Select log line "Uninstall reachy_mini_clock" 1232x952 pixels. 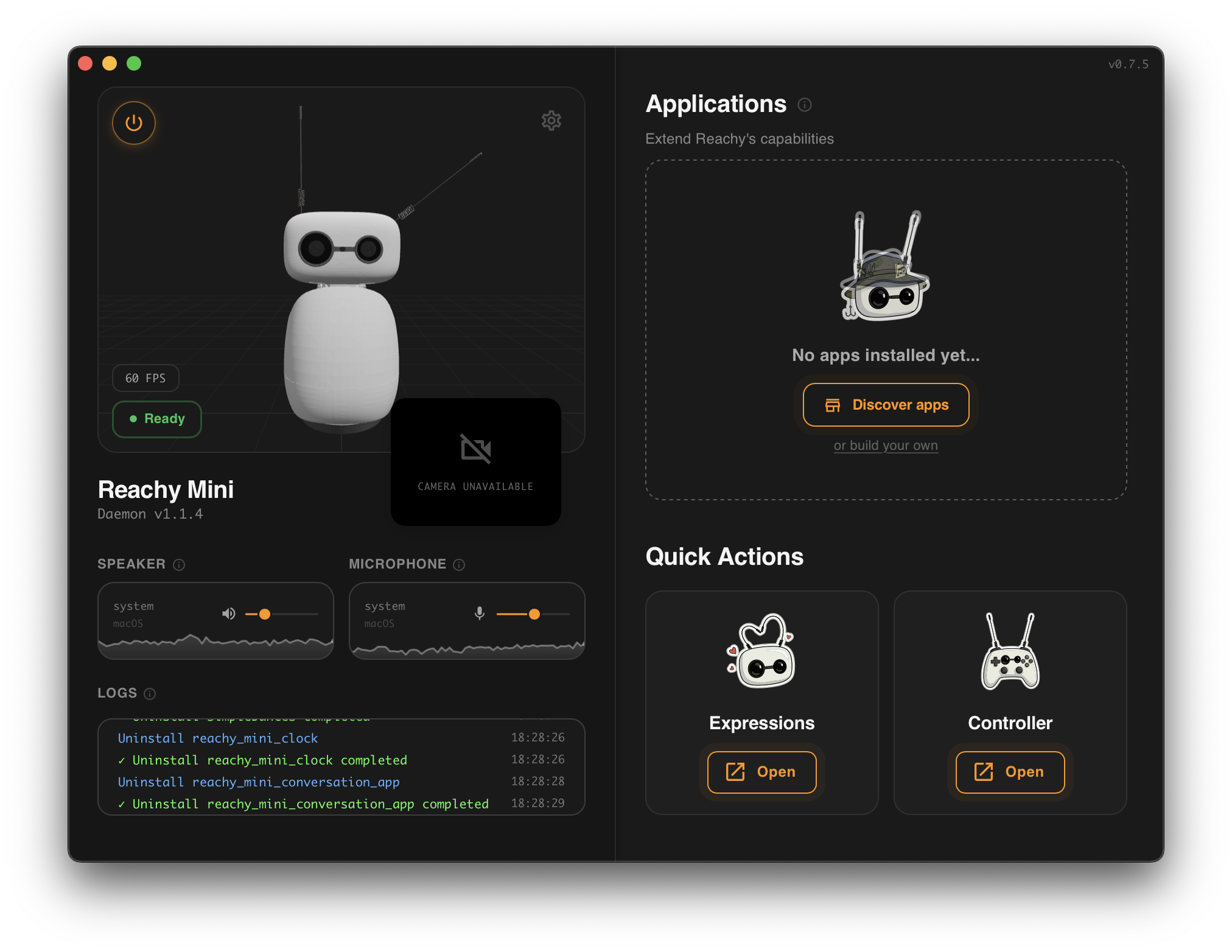[218, 738]
